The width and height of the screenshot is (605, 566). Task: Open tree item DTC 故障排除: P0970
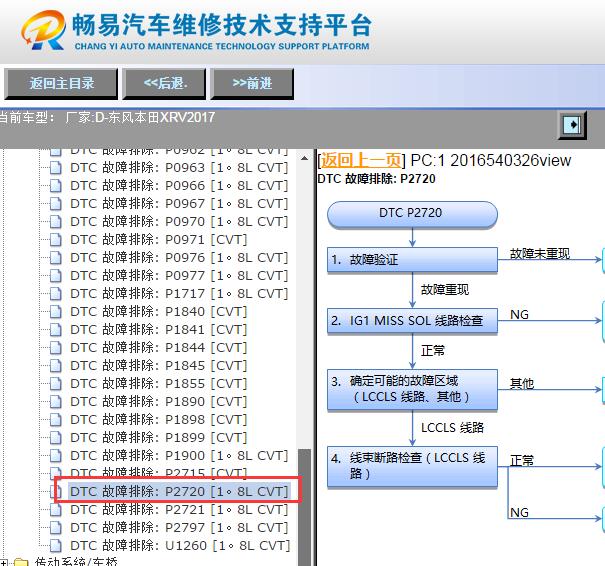[179, 222]
